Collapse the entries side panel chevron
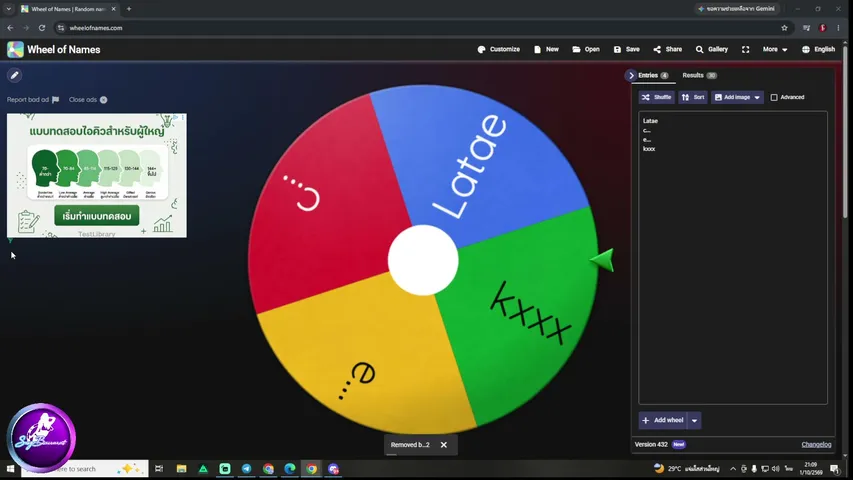 click(631, 76)
